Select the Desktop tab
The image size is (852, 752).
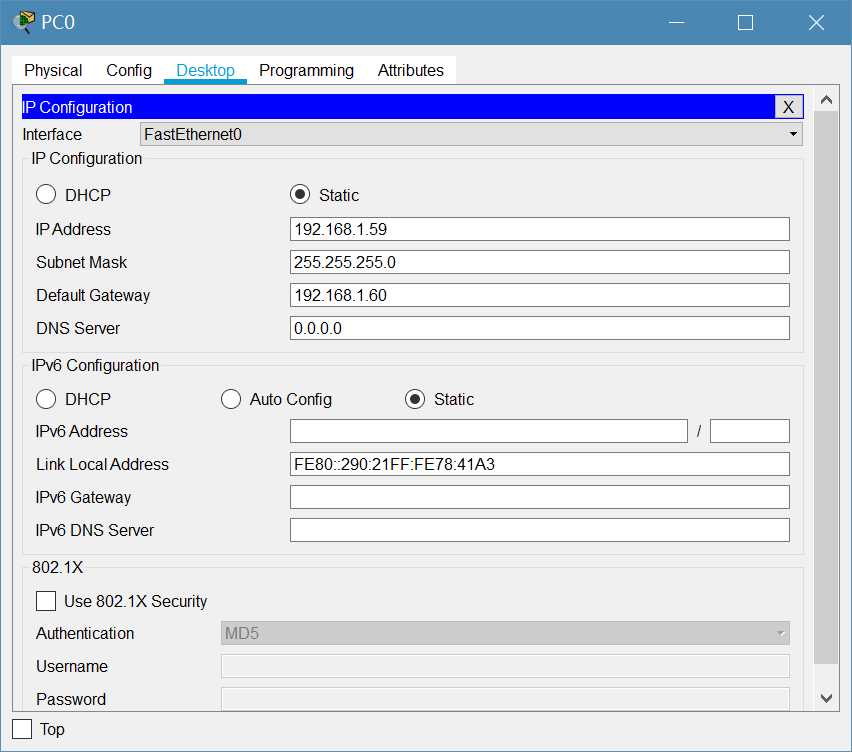[205, 70]
